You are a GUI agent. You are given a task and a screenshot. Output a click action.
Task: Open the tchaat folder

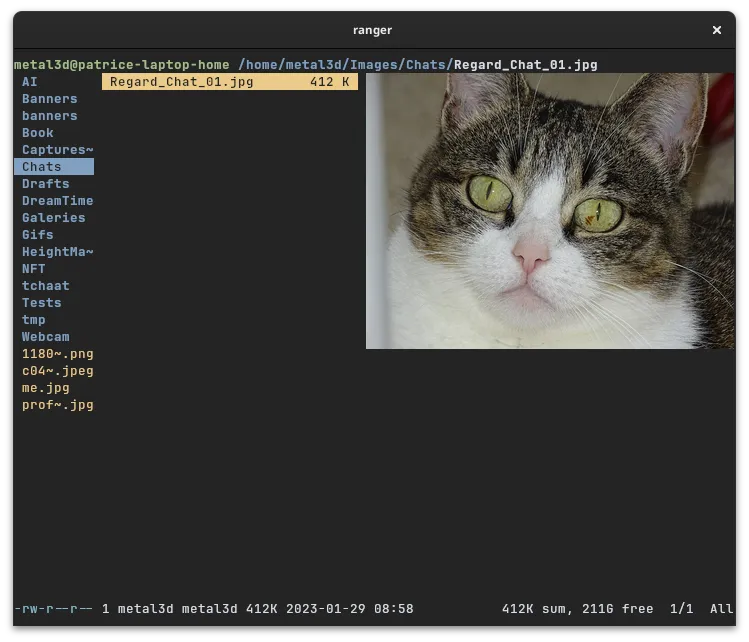[x=46, y=286]
